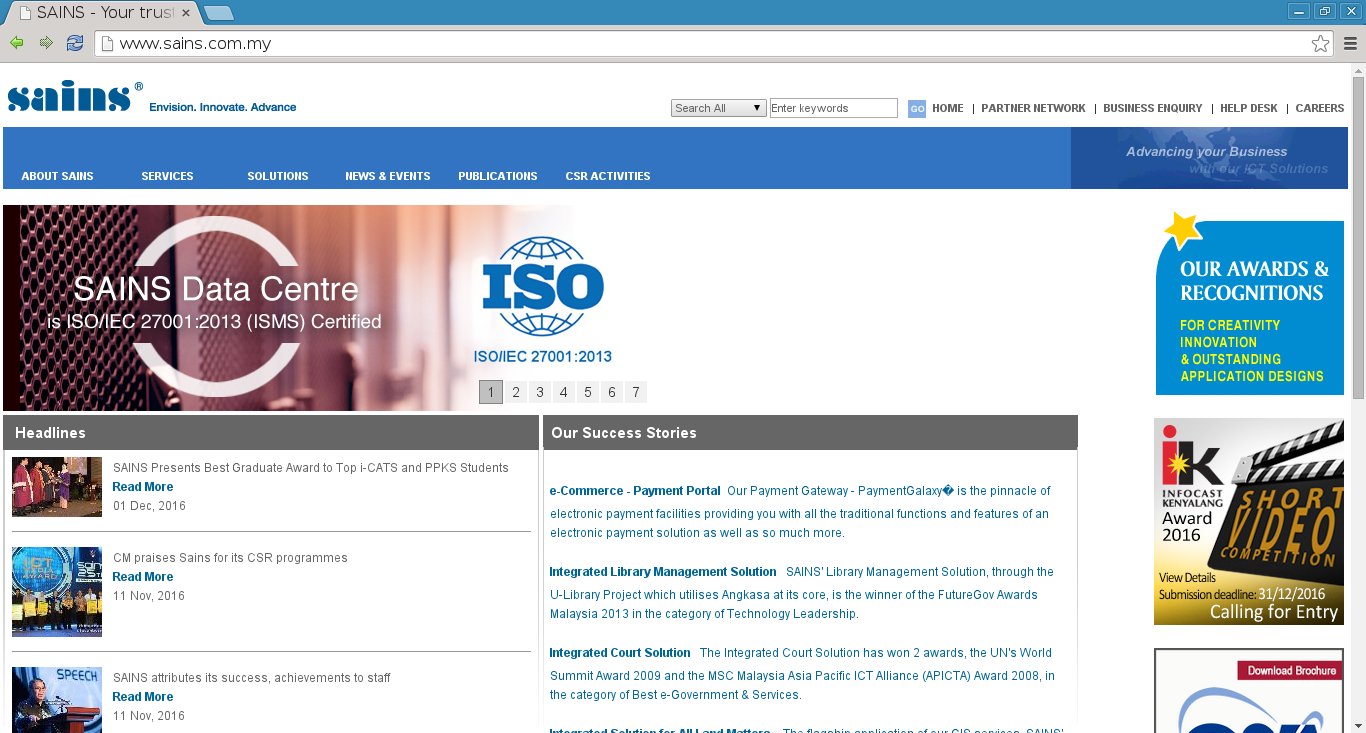Open the browser hamburger menu
The width and height of the screenshot is (1366, 733).
coord(1351,43)
